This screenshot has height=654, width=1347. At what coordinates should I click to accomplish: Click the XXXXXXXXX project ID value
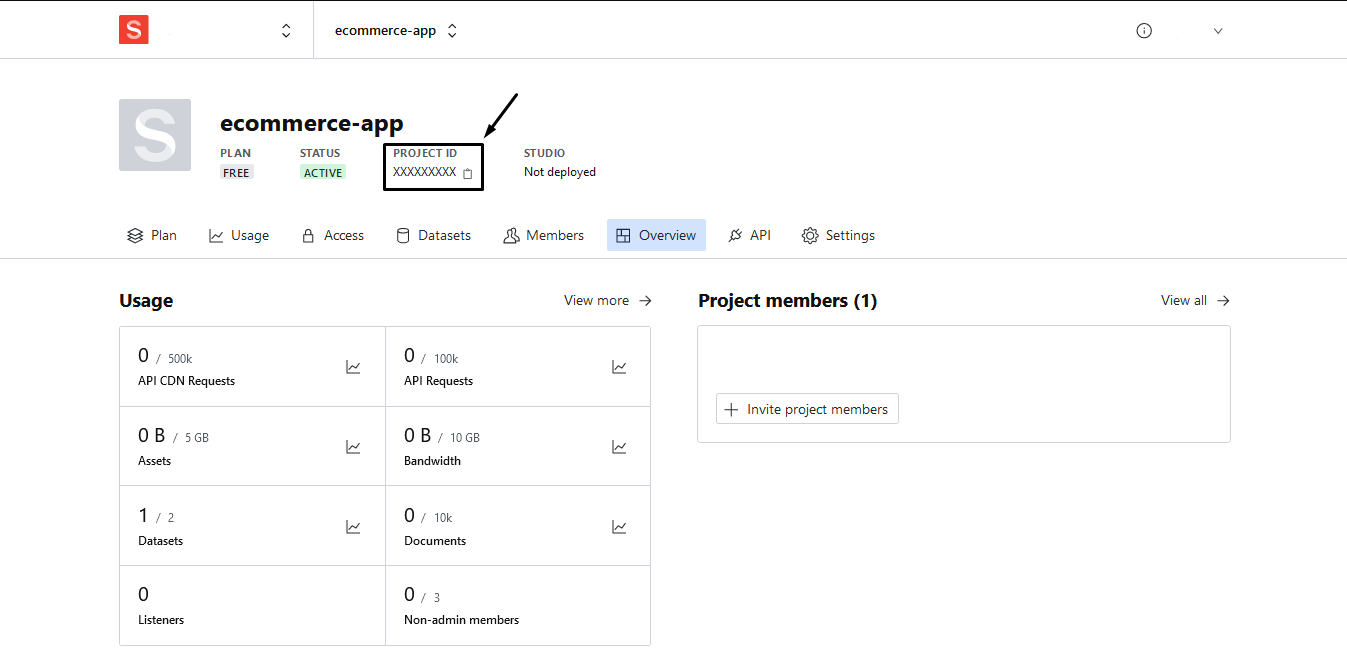424,172
